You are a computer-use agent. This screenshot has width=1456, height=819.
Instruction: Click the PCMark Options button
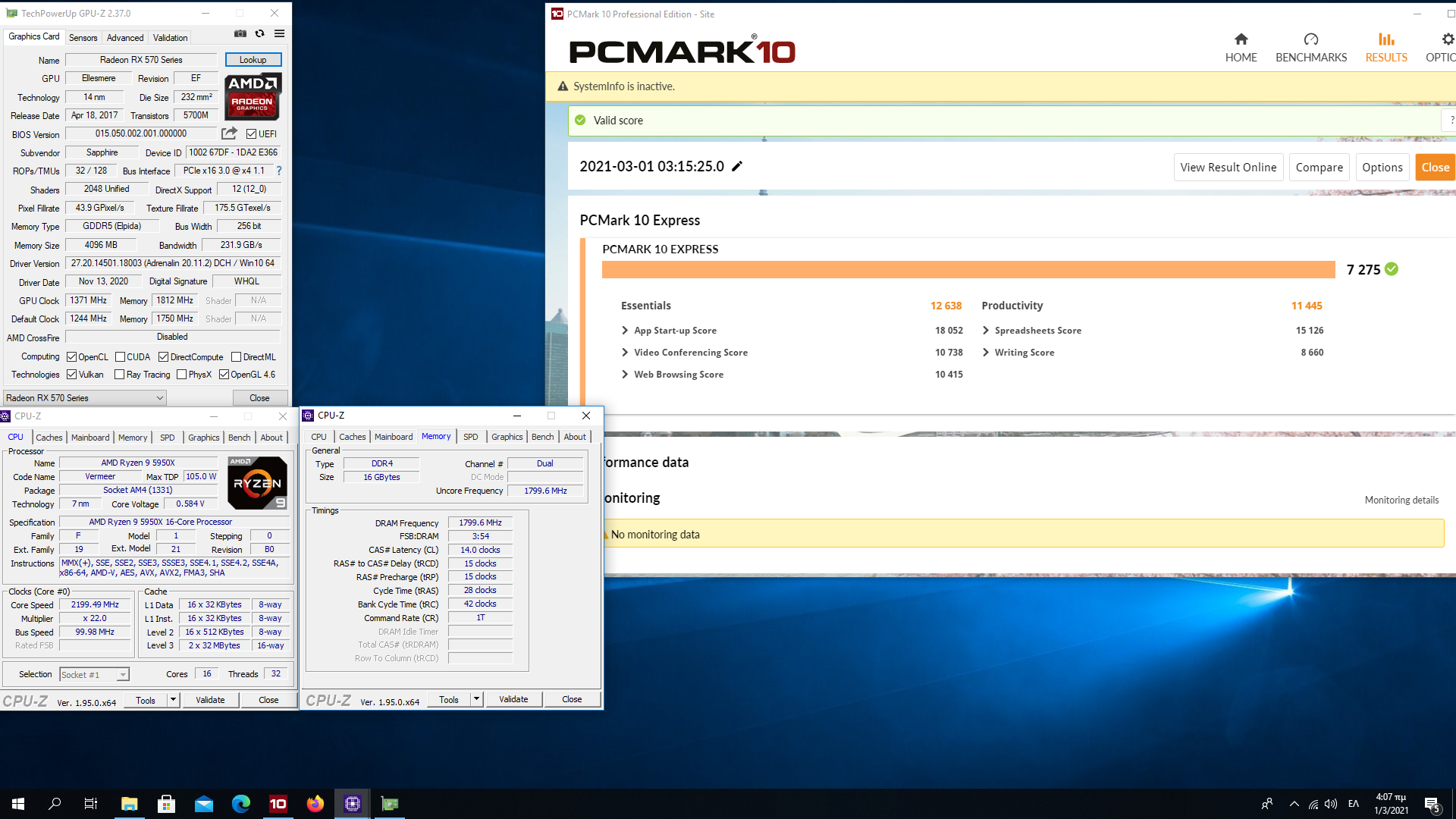tap(1382, 168)
